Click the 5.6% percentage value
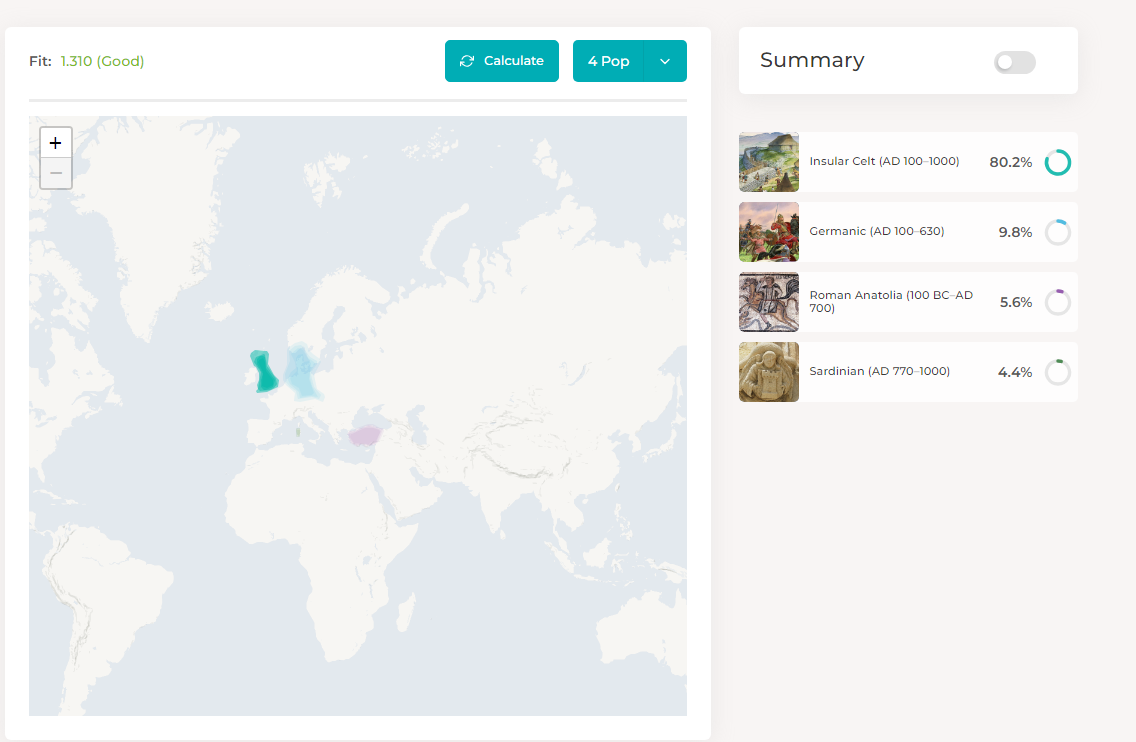The width and height of the screenshot is (1136, 742). (x=1016, y=302)
